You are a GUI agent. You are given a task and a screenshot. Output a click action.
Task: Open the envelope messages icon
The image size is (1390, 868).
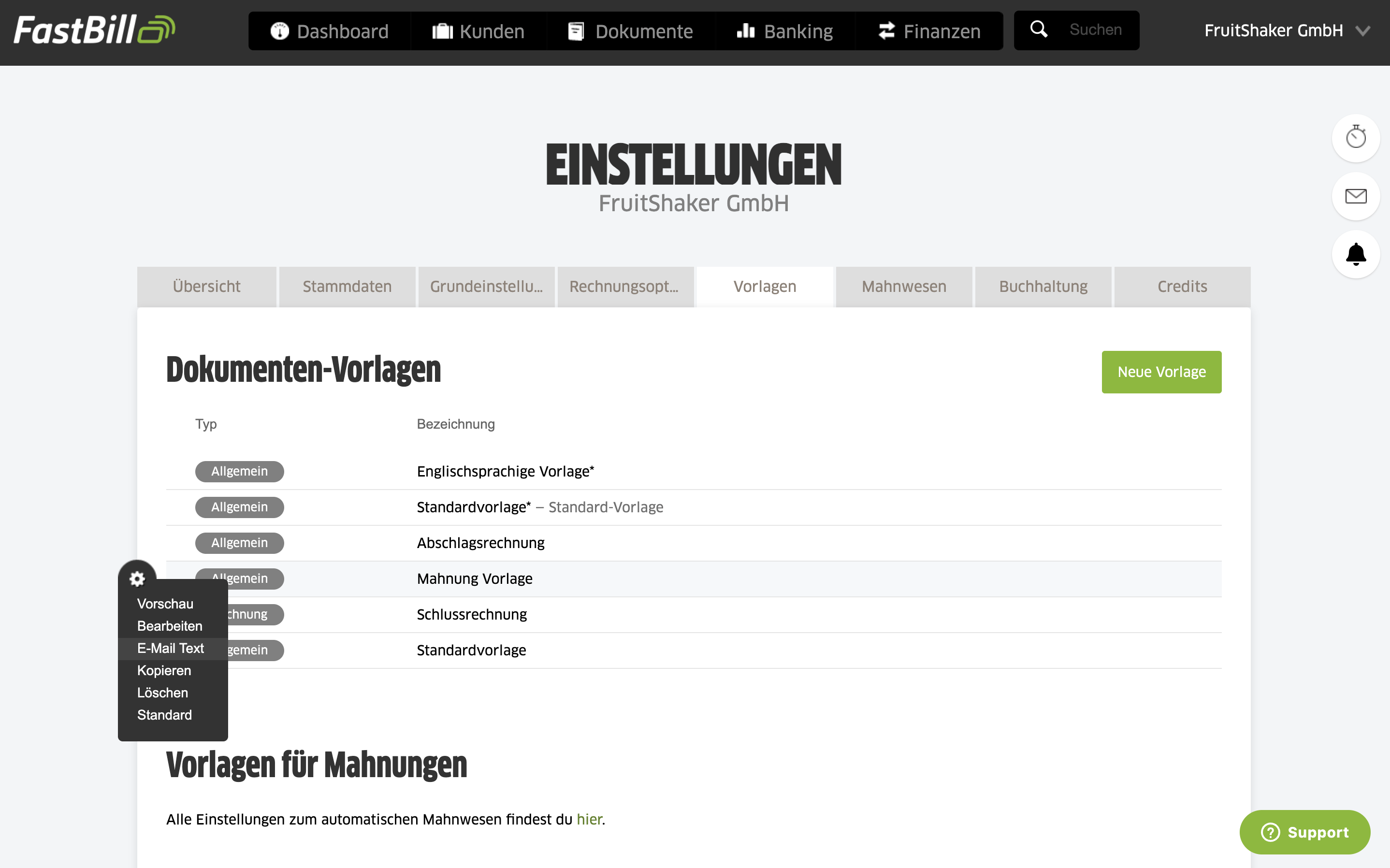click(x=1356, y=196)
